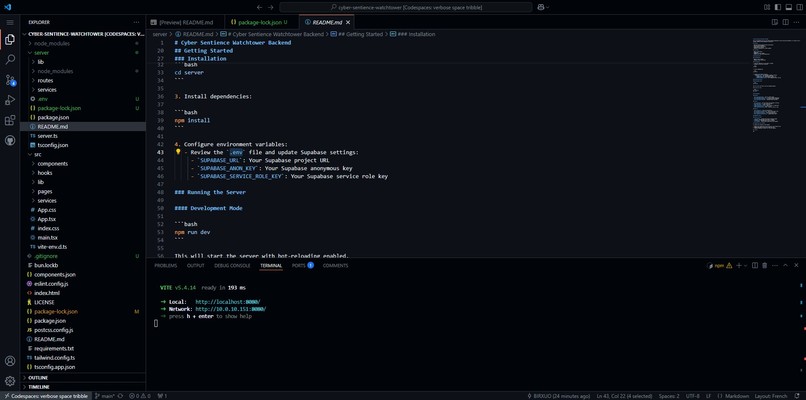Image resolution: width=806 pixels, height=400 pixels.
Task: Open server.ts in the explorer
Action: pos(82,136)
